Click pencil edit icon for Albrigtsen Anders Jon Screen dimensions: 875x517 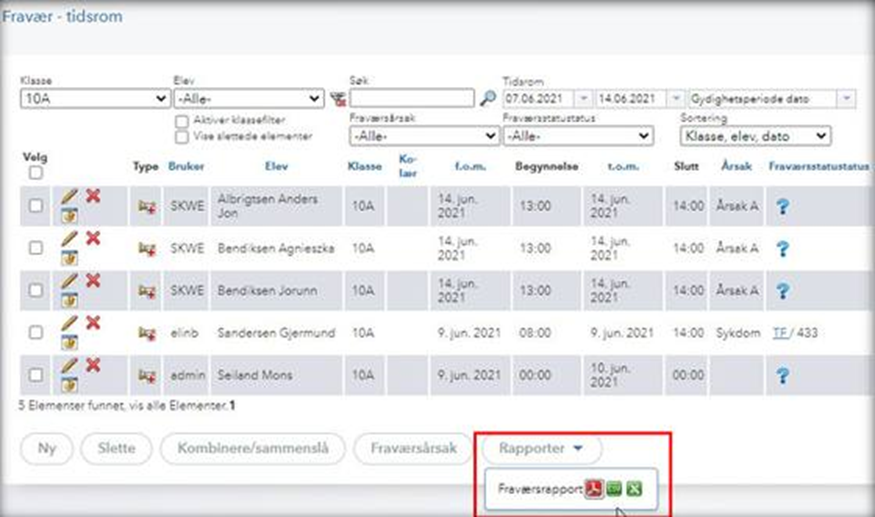pos(69,197)
